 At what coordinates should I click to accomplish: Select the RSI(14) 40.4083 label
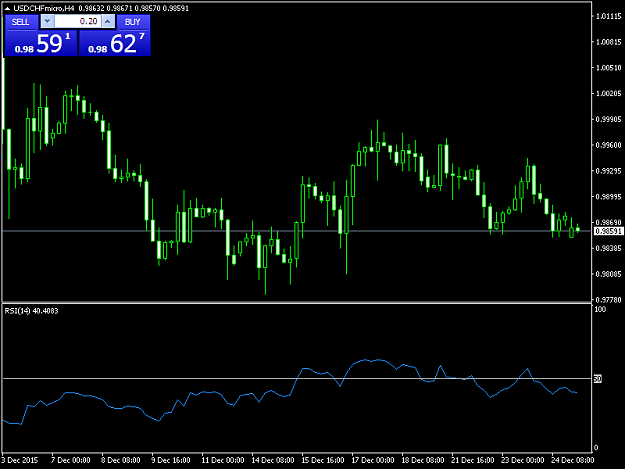click(x=31, y=311)
